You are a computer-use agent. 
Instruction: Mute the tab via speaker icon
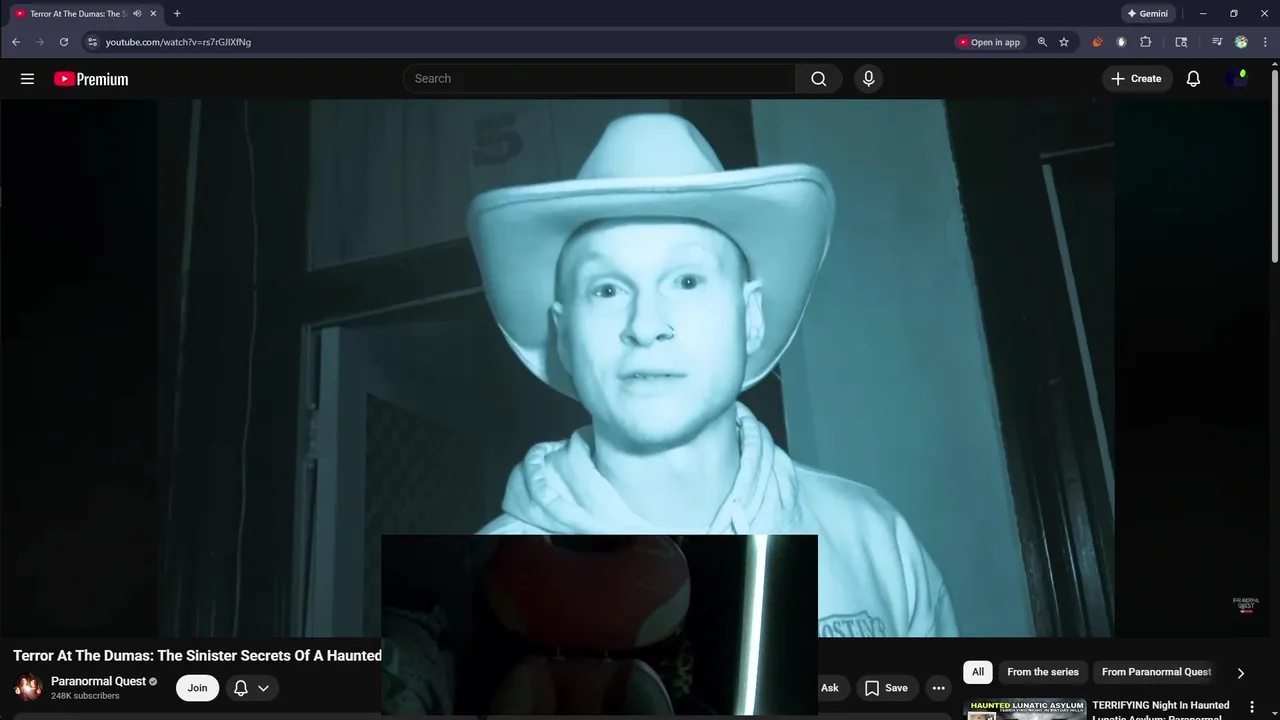click(137, 14)
